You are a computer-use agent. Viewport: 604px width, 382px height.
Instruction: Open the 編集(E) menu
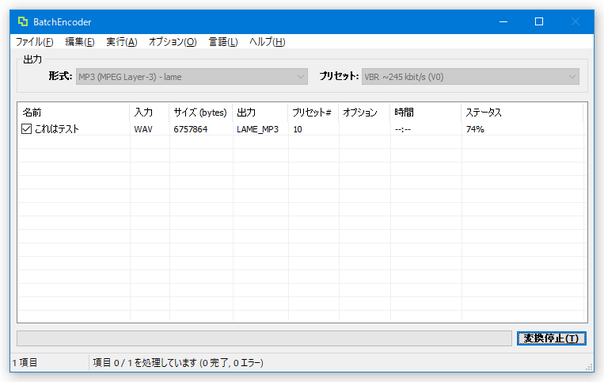tap(80, 42)
